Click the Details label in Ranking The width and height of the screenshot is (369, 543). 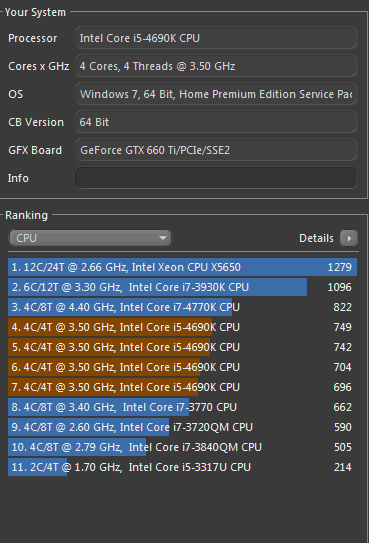coord(316,238)
